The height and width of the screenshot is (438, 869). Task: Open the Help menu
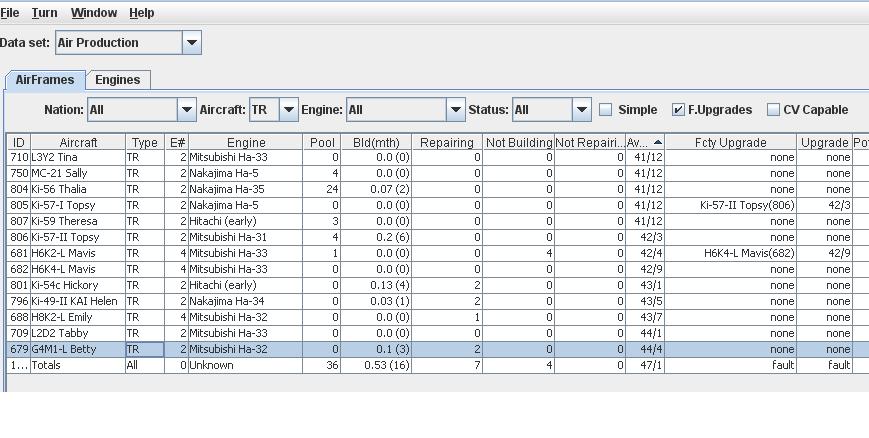[141, 13]
